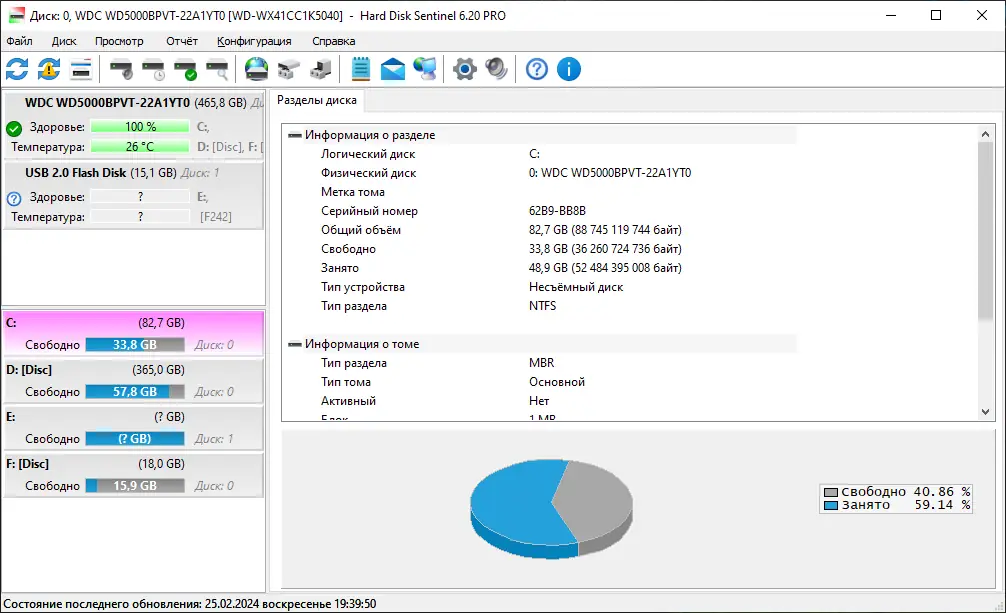Open the Файл menu
This screenshot has height=613, width=1006.
[19, 41]
